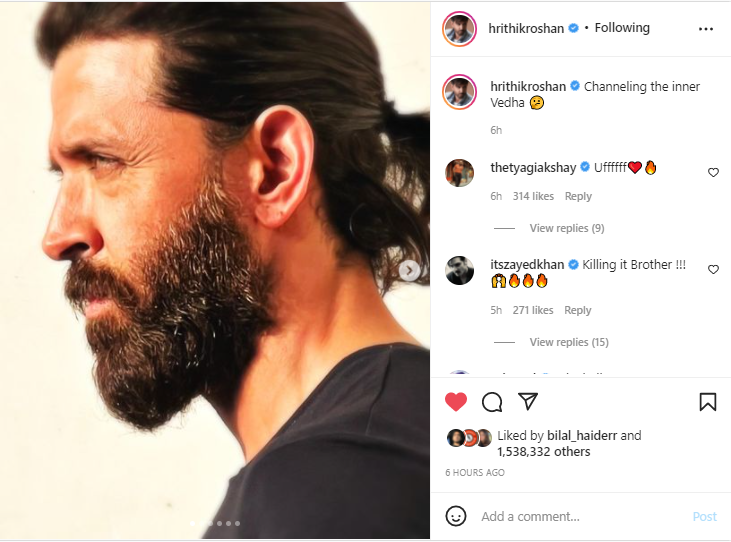Open hrithikroshan profile from the header username
This screenshot has height=542, width=731.
[526, 28]
